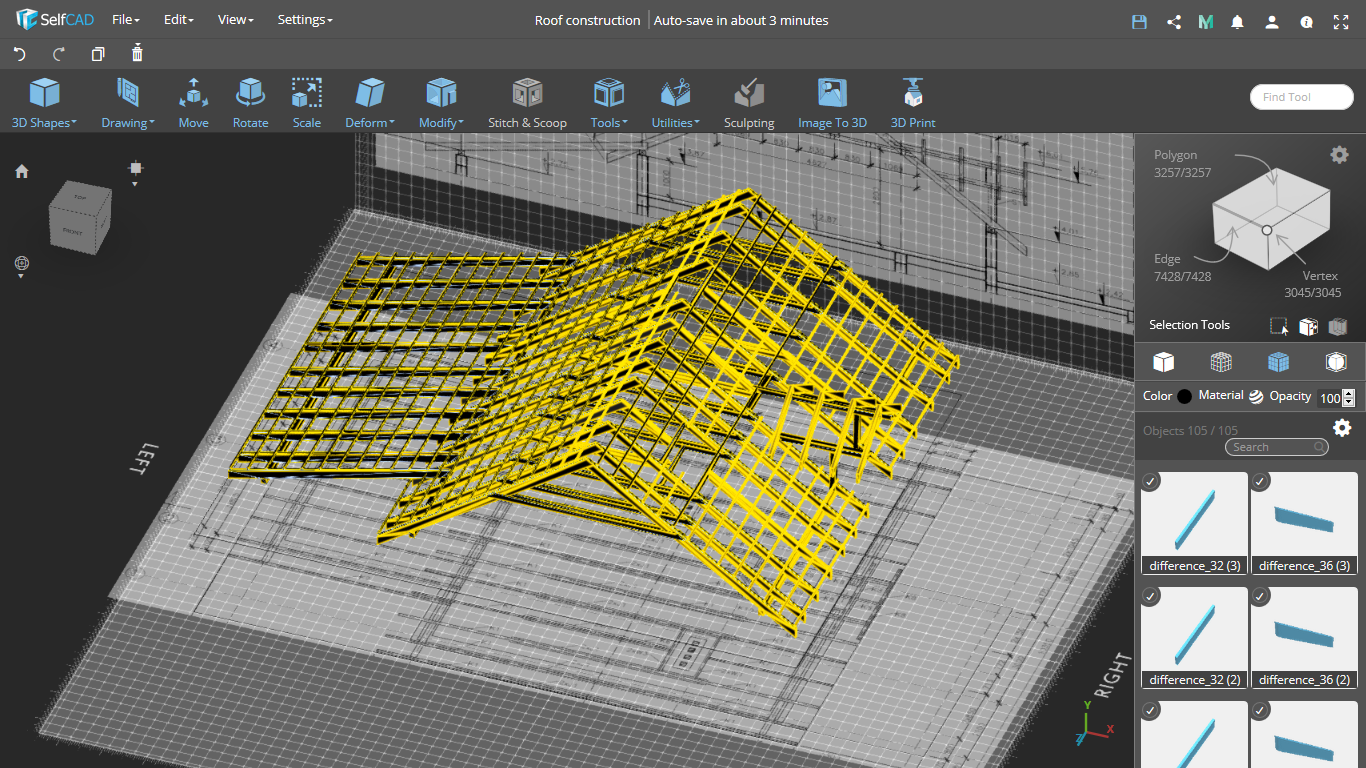Click the Find Tool search box
Viewport: 1366px width, 768px height.
point(1301,97)
